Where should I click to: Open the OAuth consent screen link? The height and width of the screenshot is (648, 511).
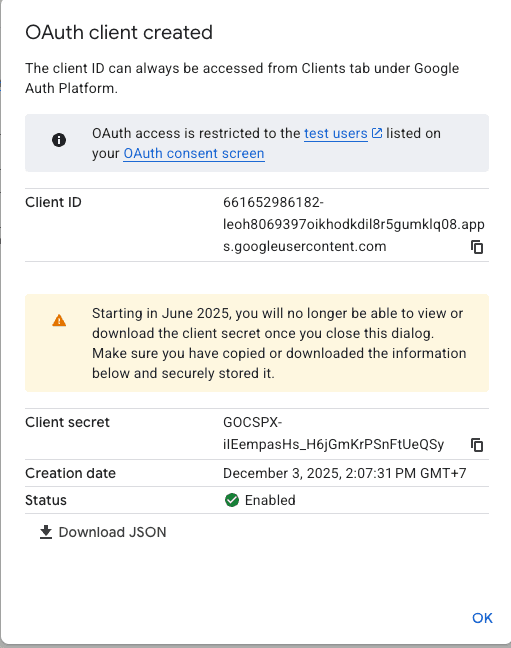pos(194,153)
